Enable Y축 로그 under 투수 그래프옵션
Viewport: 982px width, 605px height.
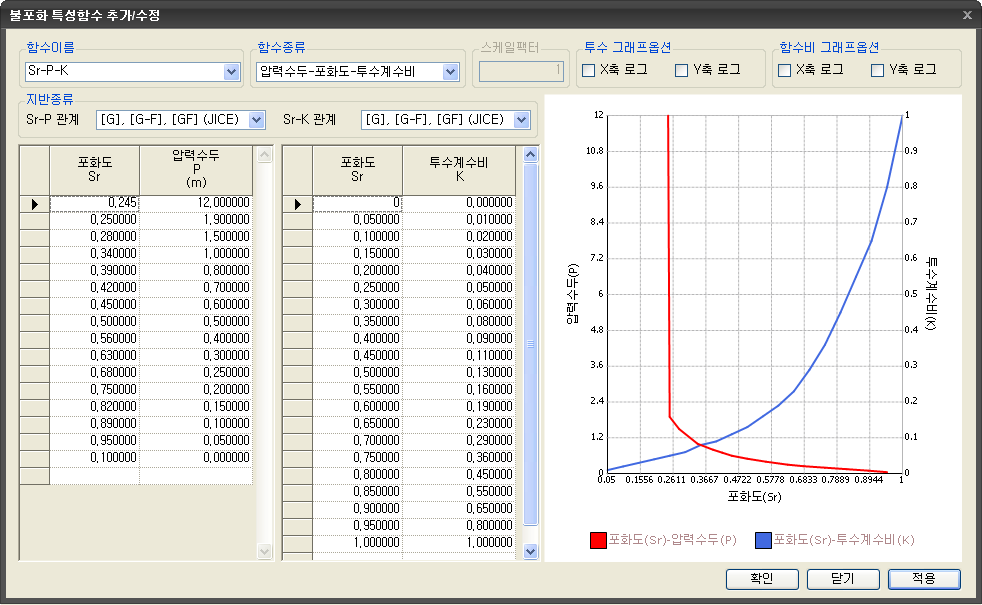tap(682, 70)
